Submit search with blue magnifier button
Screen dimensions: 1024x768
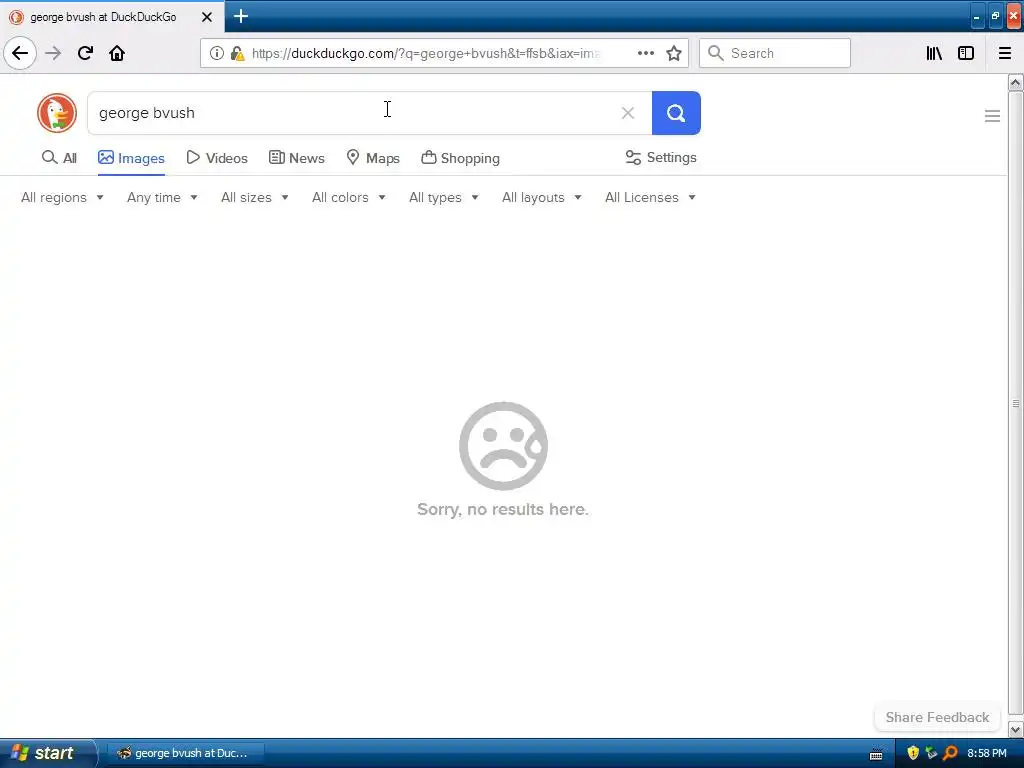point(676,113)
